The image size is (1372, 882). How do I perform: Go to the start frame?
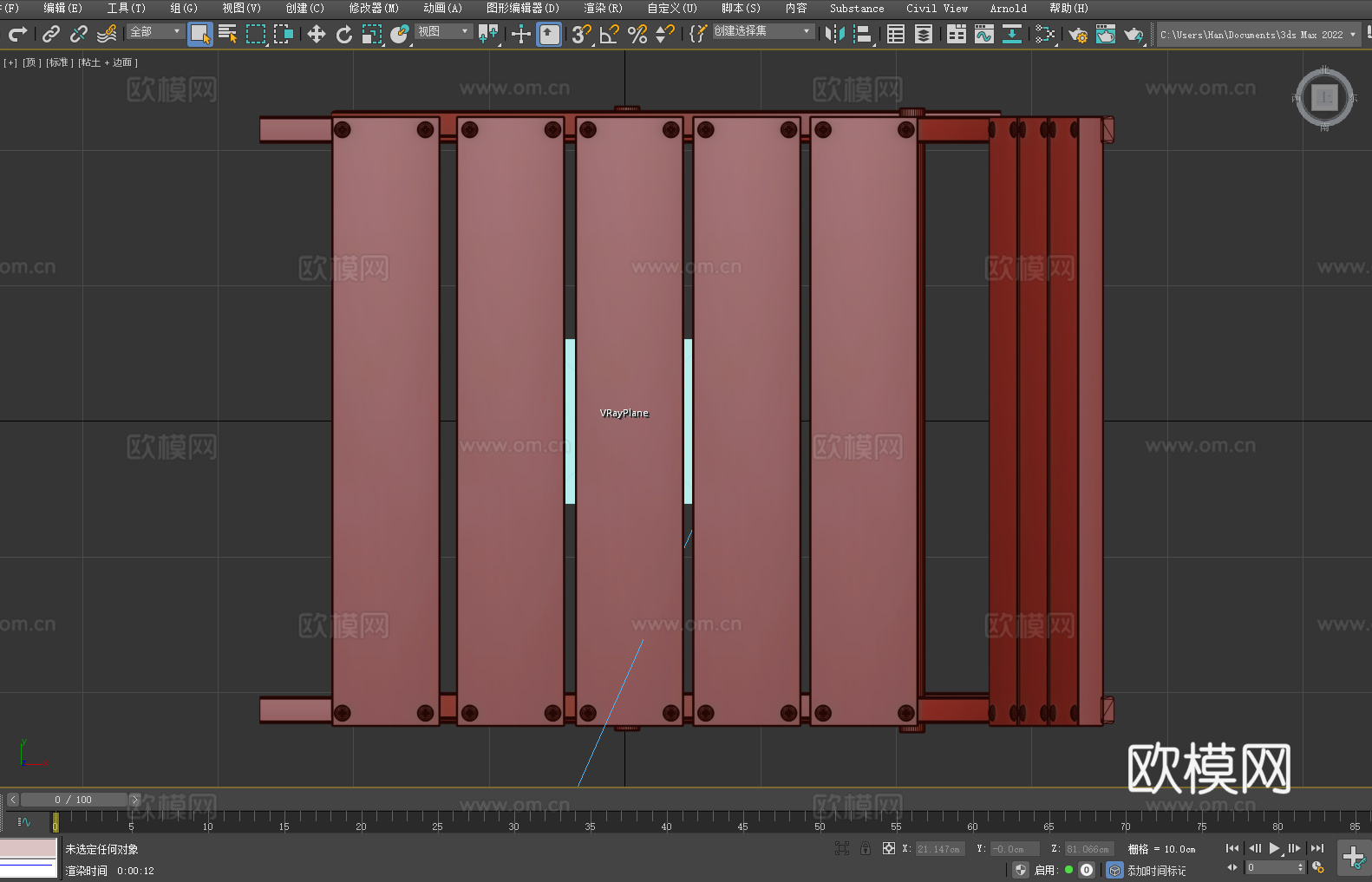[x=1232, y=848]
